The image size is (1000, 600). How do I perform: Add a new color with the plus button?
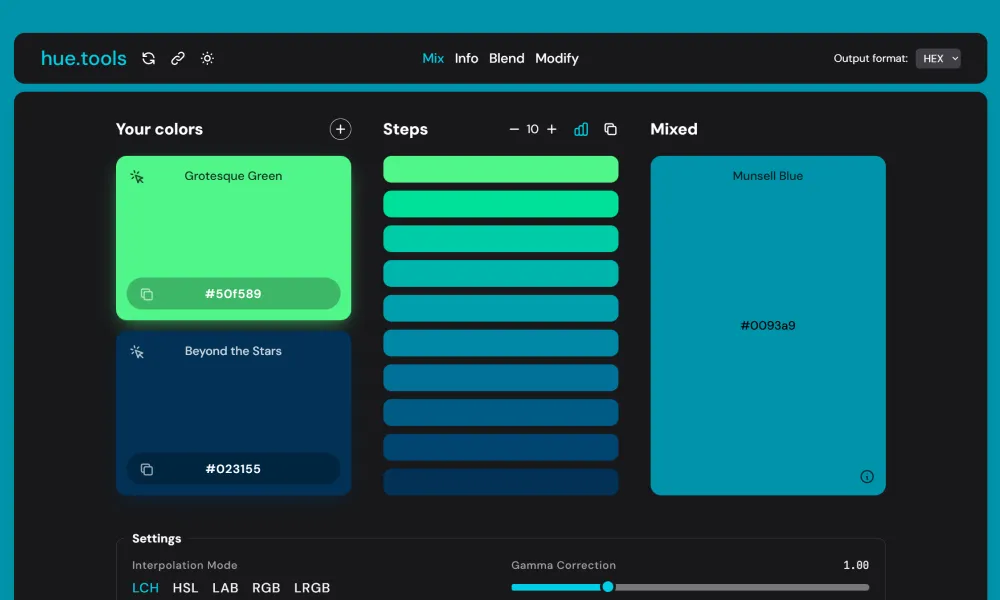(340, 129)
